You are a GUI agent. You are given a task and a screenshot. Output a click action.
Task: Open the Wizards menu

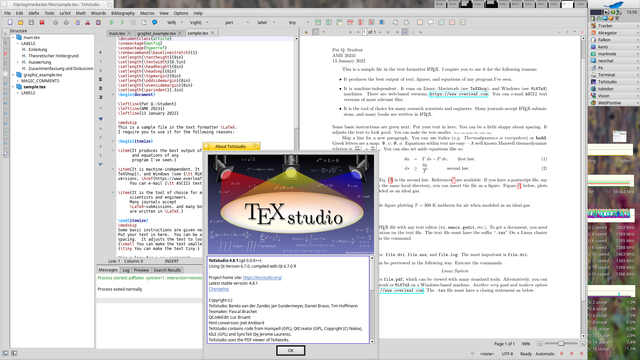[x=98, y=13]
